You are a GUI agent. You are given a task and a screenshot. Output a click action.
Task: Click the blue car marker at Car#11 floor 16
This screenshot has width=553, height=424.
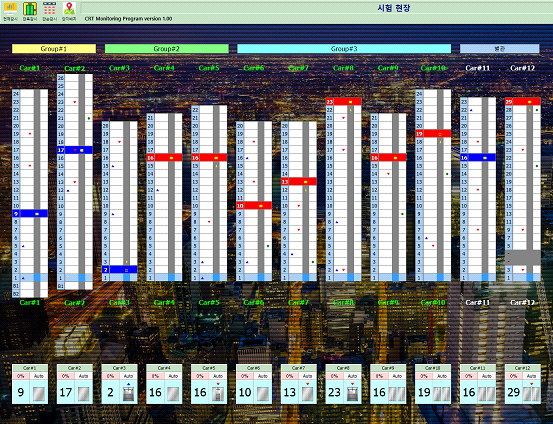click(x=478, y=158)
